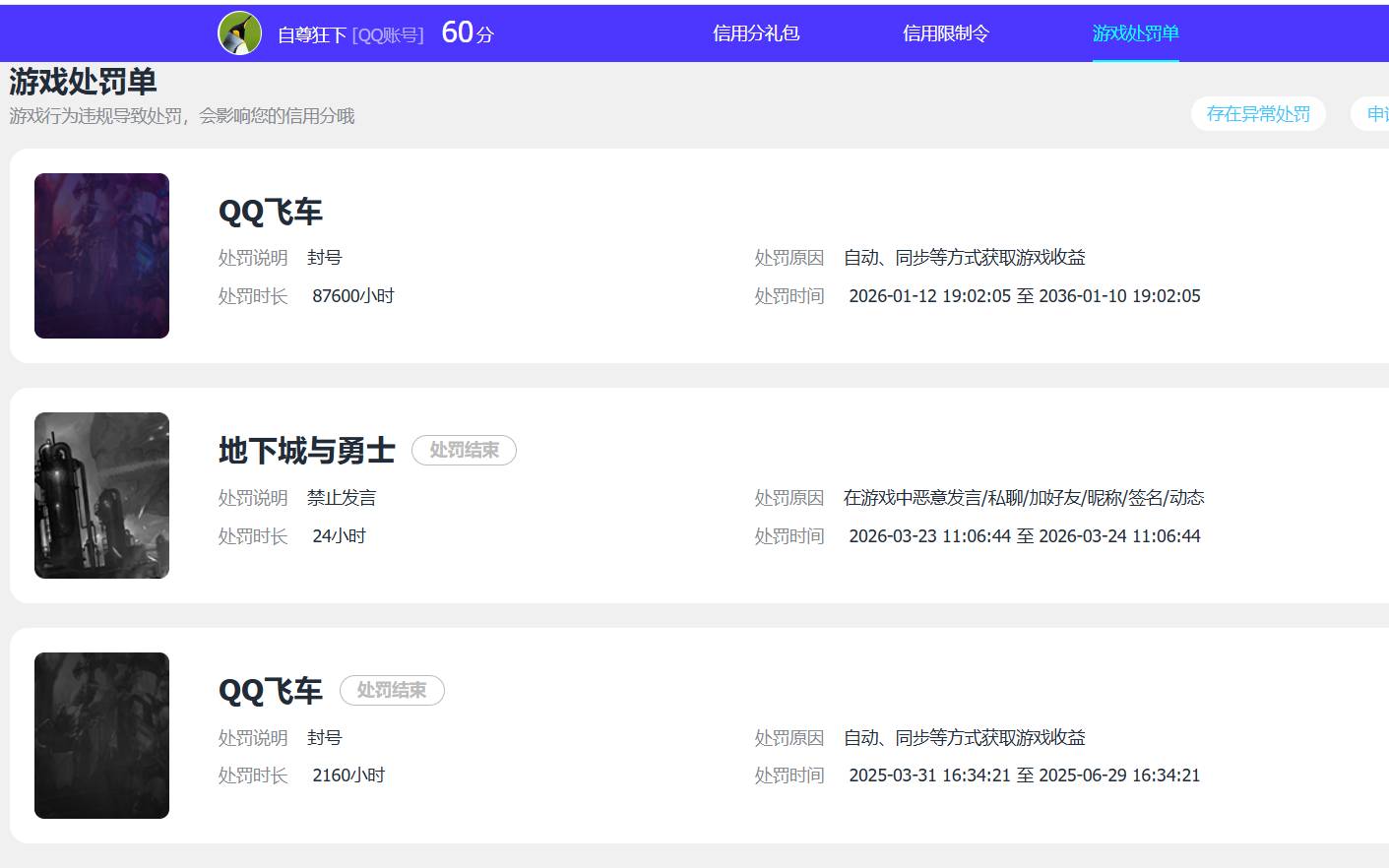This screenshot has width=1389, height=868.
Task: Click the 处罚时长 label beside 87600小时
Action: click(x=253, y=296)
